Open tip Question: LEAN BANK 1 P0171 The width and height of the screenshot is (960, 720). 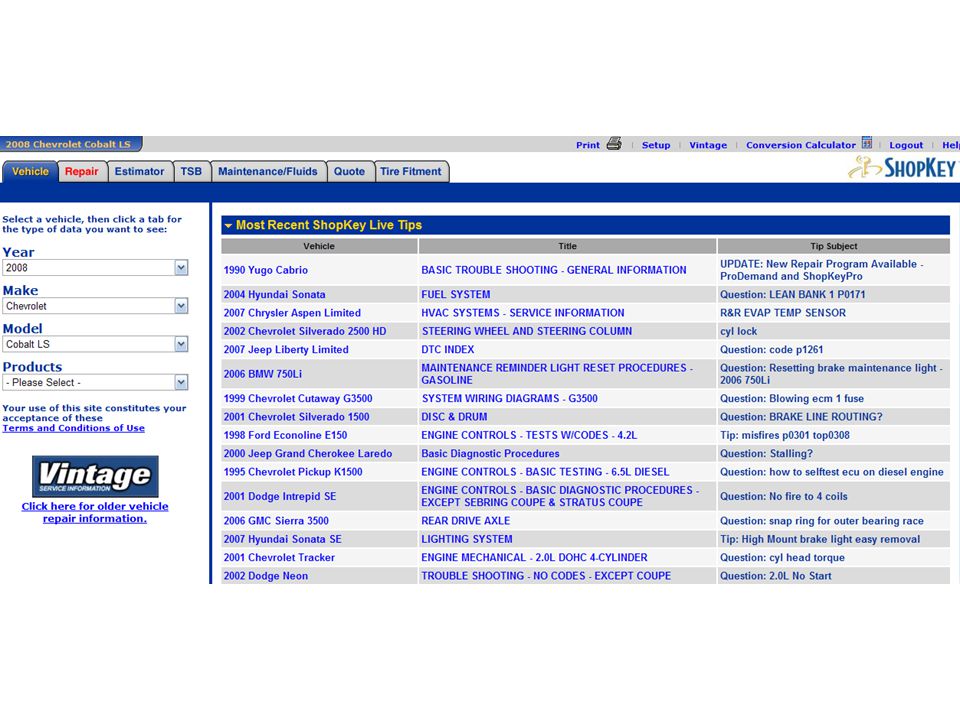coord(792,294)
